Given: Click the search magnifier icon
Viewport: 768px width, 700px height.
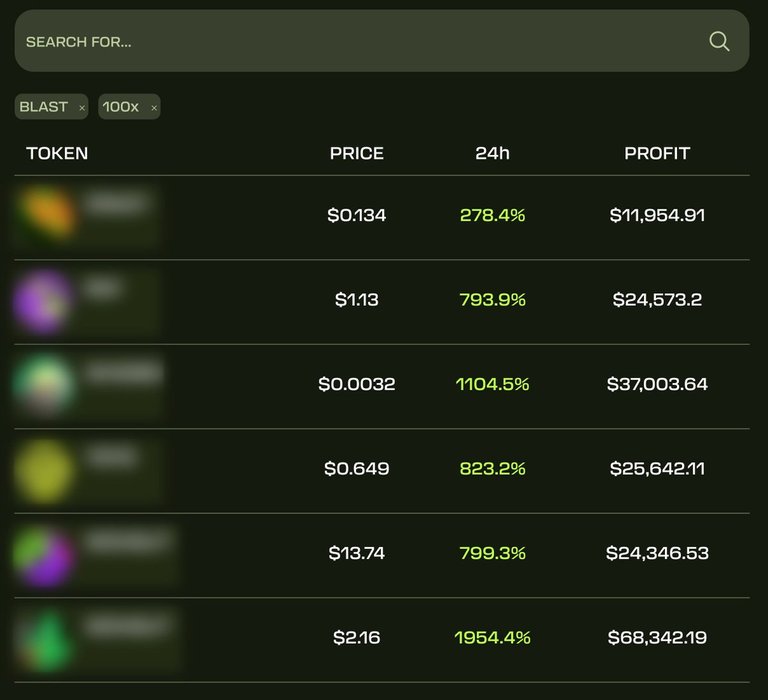Looking at the screenshot, I should pos(719,41).
